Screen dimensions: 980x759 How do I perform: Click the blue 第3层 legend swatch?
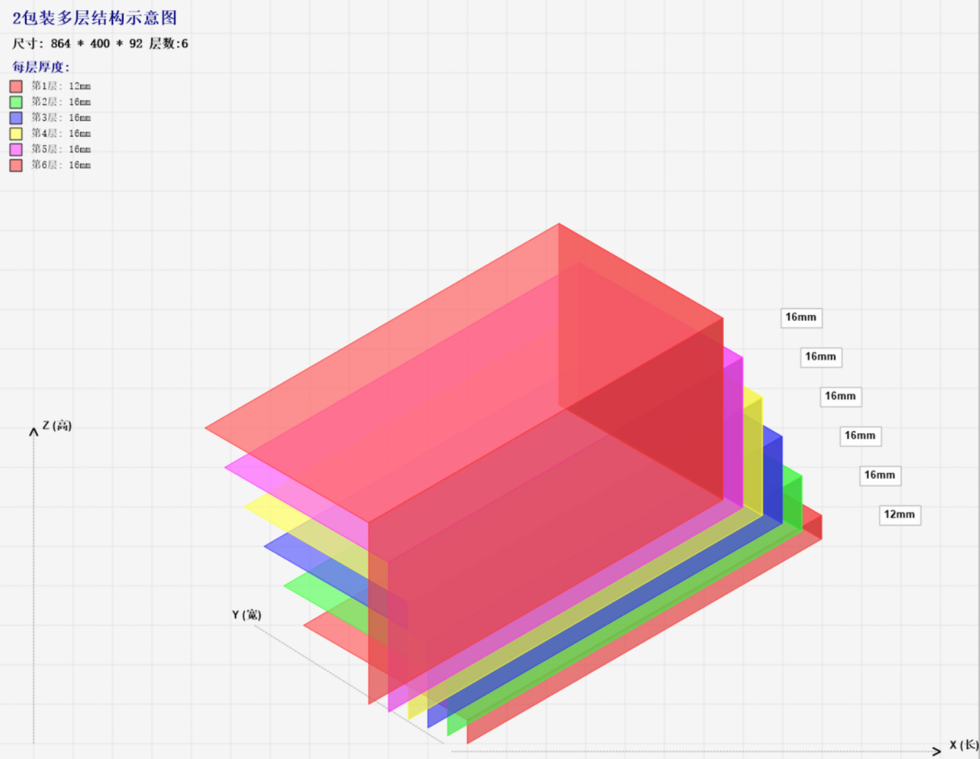(16, 118)
